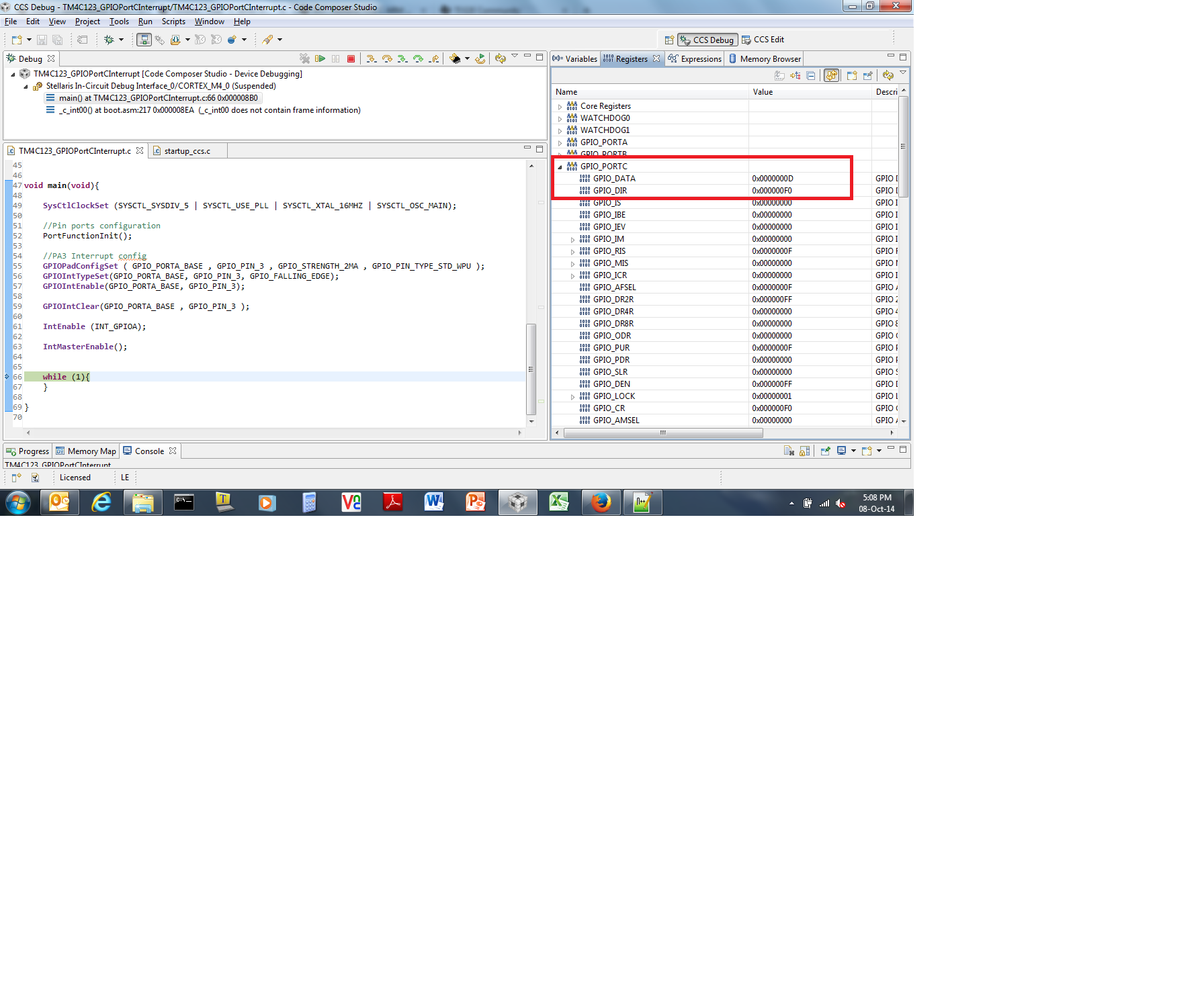Image resolution: width=1204 pixels, height=986 pixels.
Task: Click the red Terminate button
Action: [x=351, y=58]
